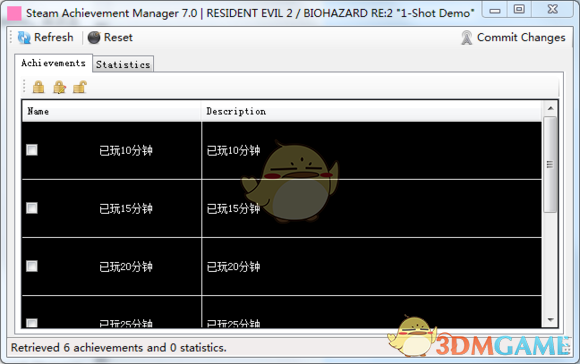The image size is (580, 364).
Task: Check the 已玩15分钟 achievement checkbox
Action: point(32,208)
